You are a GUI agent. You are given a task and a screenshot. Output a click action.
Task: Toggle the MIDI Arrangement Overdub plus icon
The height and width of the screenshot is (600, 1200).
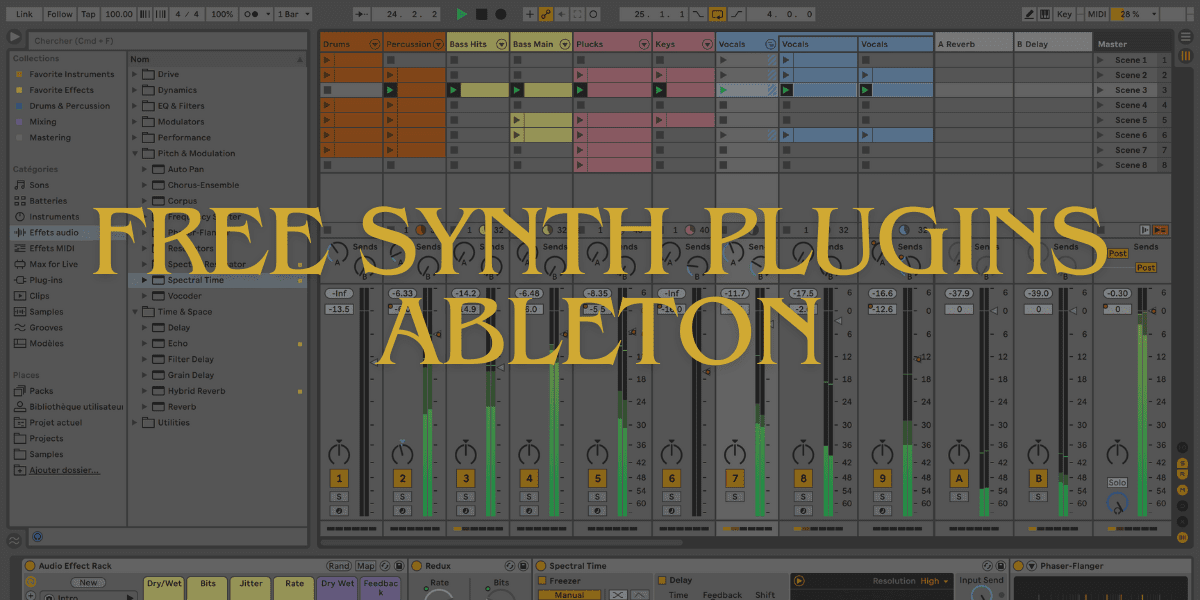[530, 15]
